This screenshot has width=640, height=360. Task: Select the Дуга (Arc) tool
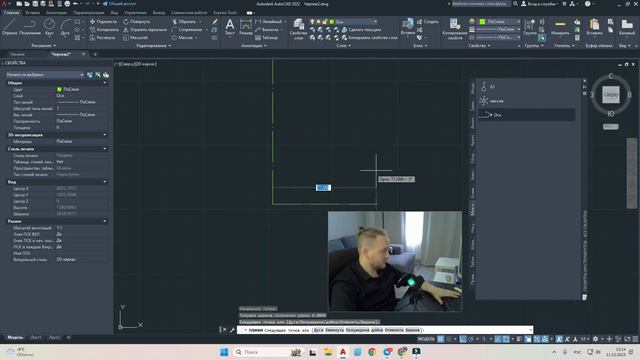[65, 27]
